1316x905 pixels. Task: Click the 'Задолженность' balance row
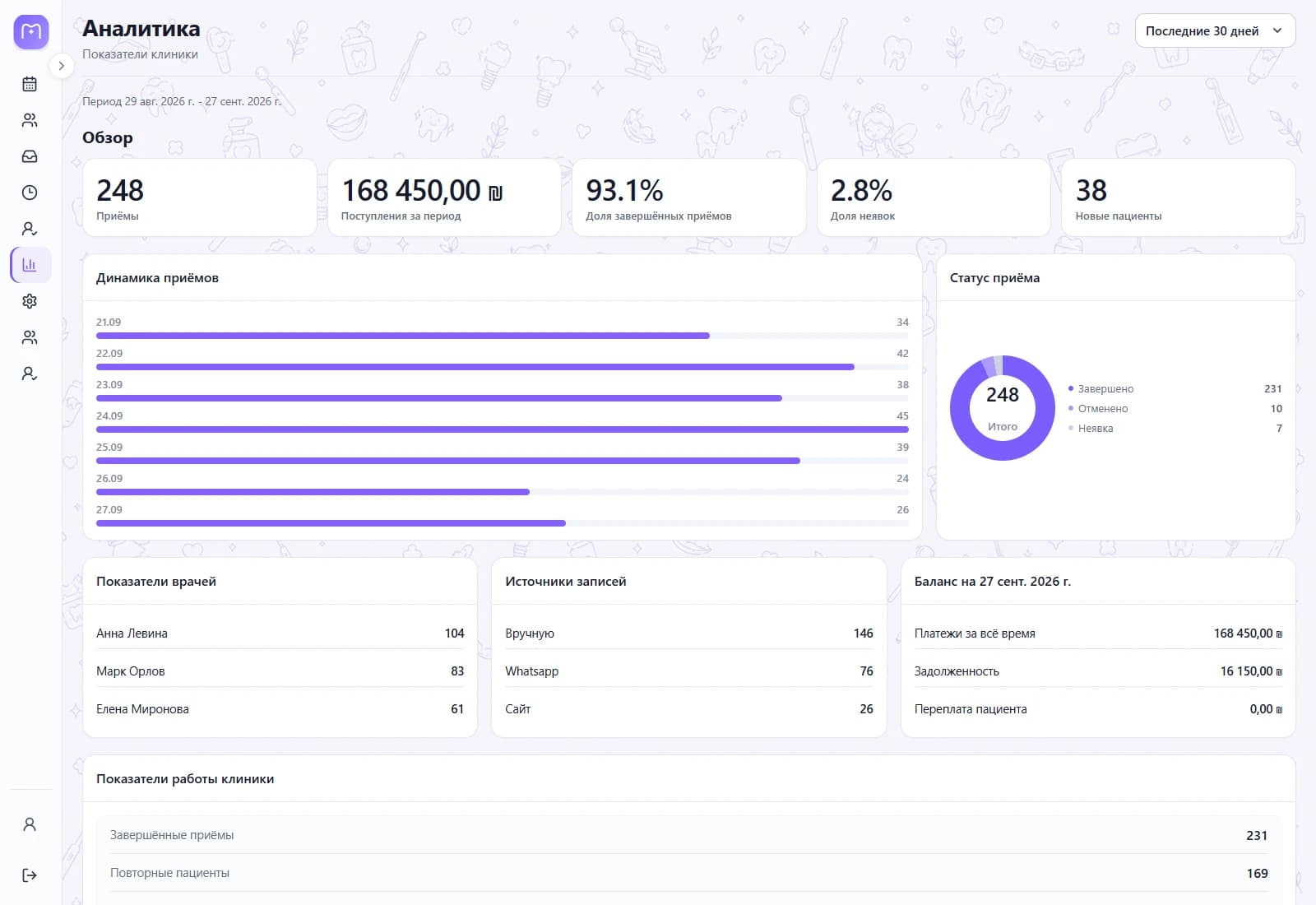point(1098,671)
